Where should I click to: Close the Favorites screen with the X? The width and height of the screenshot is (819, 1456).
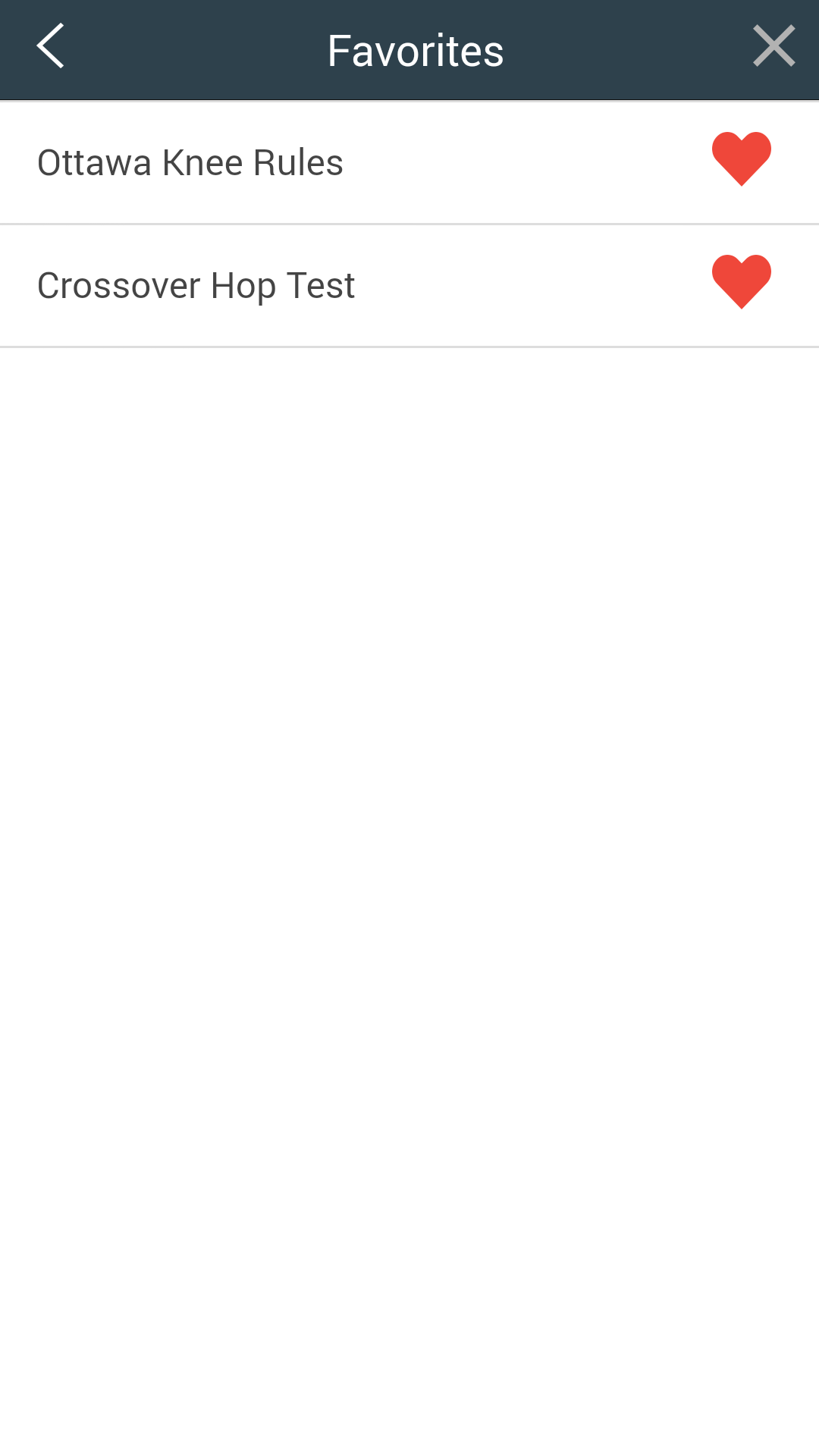(x=773, y=46)
